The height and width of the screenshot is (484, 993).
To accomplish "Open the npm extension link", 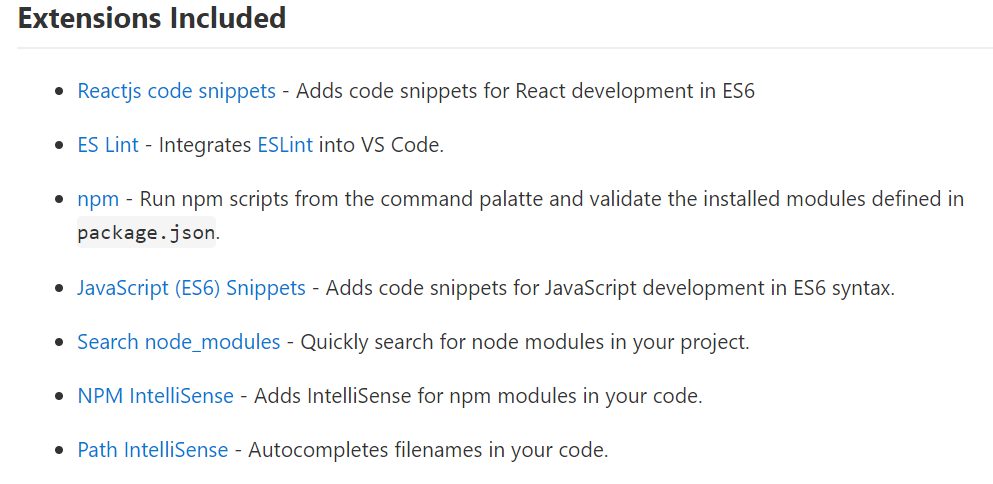I will [x=98, y=200].
